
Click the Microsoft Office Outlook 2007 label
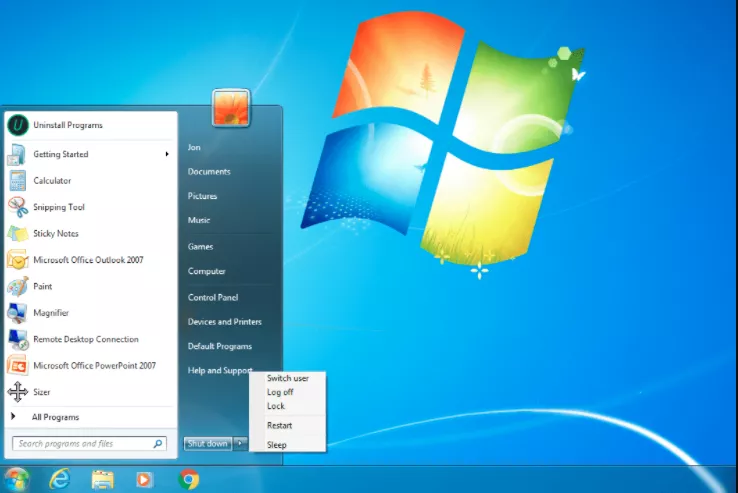88,260
